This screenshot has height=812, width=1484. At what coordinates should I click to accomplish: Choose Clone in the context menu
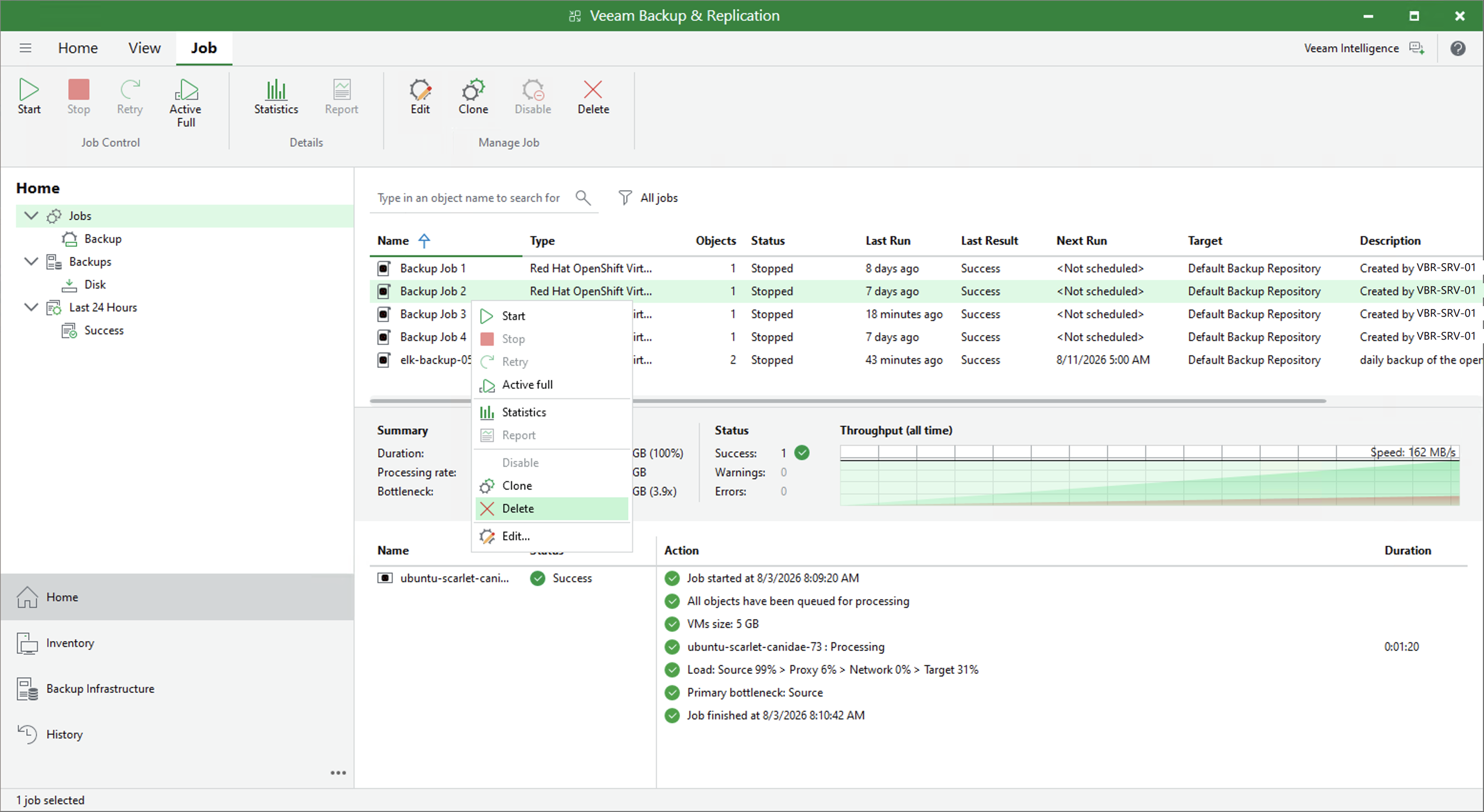(x=551, y=485)
